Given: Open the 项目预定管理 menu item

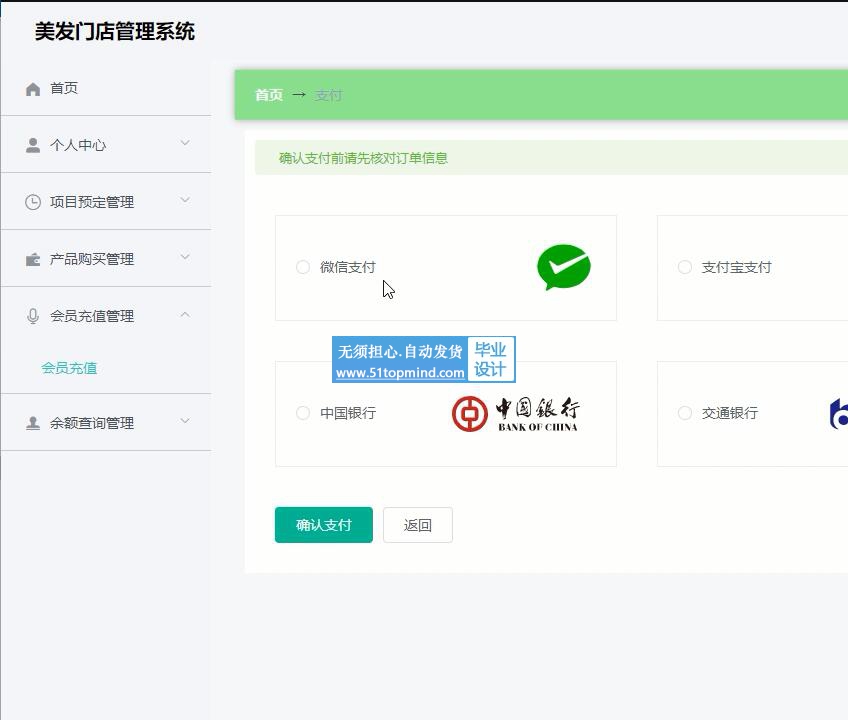Looking at the screenshot, I should [106, 202].
